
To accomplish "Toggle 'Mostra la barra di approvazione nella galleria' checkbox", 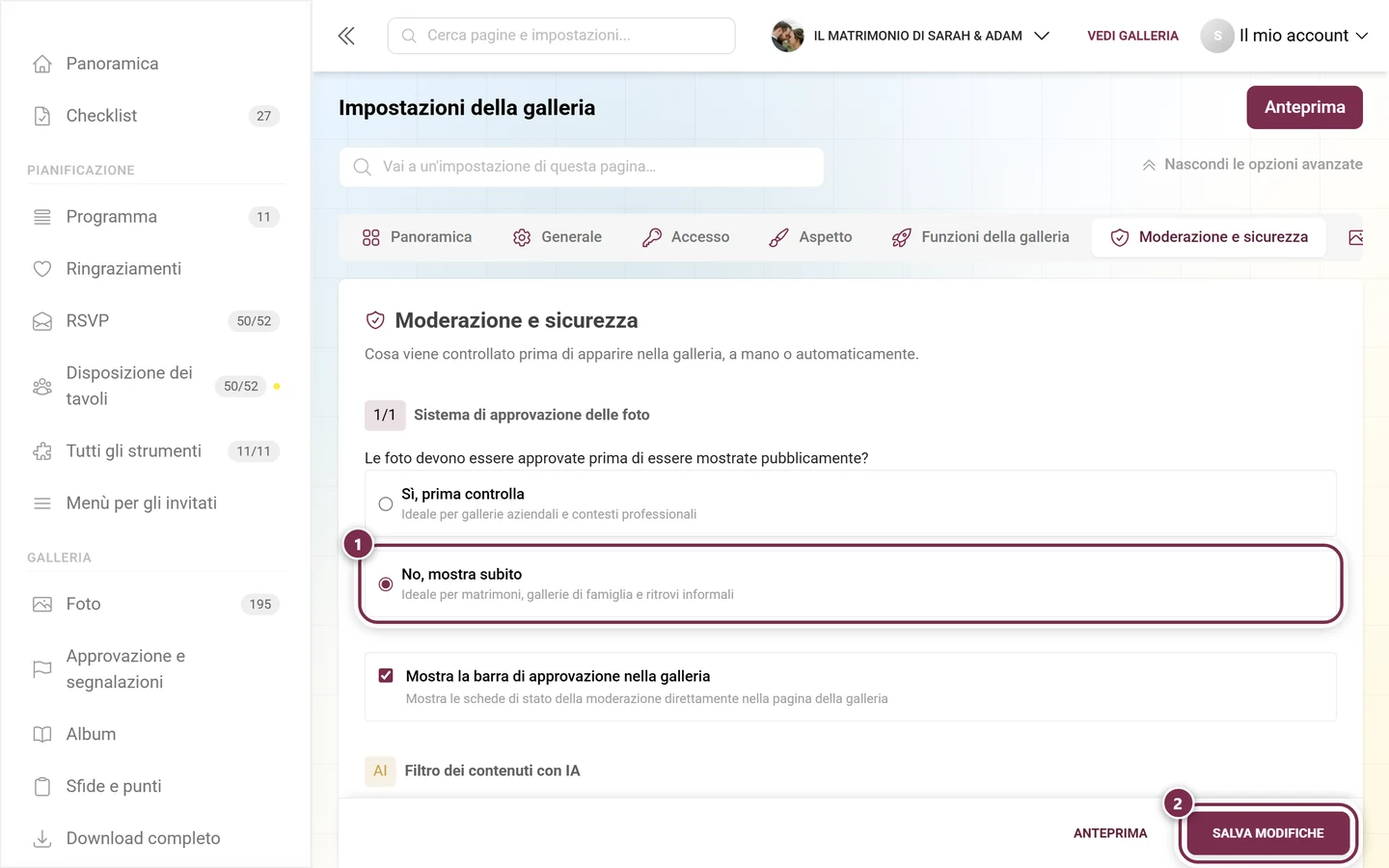I will tap(386, 676).
